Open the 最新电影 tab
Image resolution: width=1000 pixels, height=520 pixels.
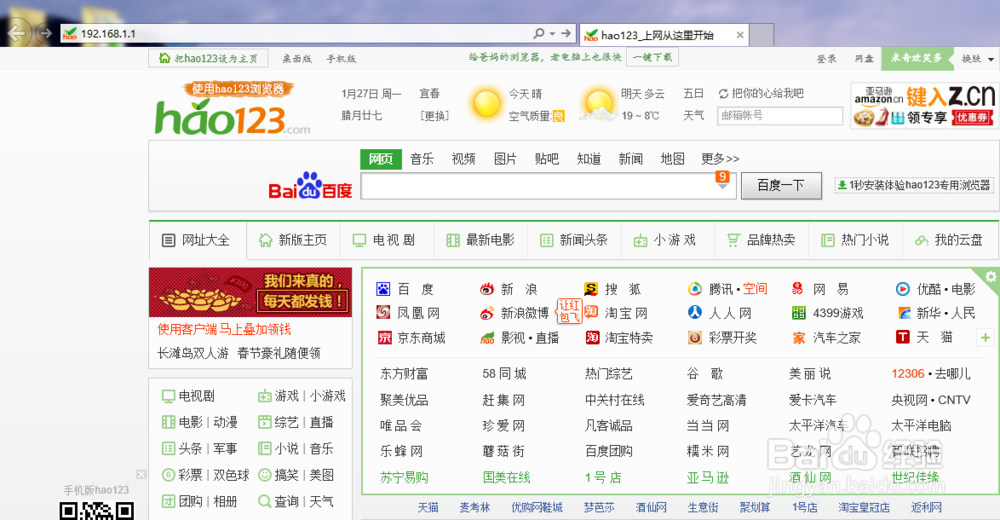480,241
